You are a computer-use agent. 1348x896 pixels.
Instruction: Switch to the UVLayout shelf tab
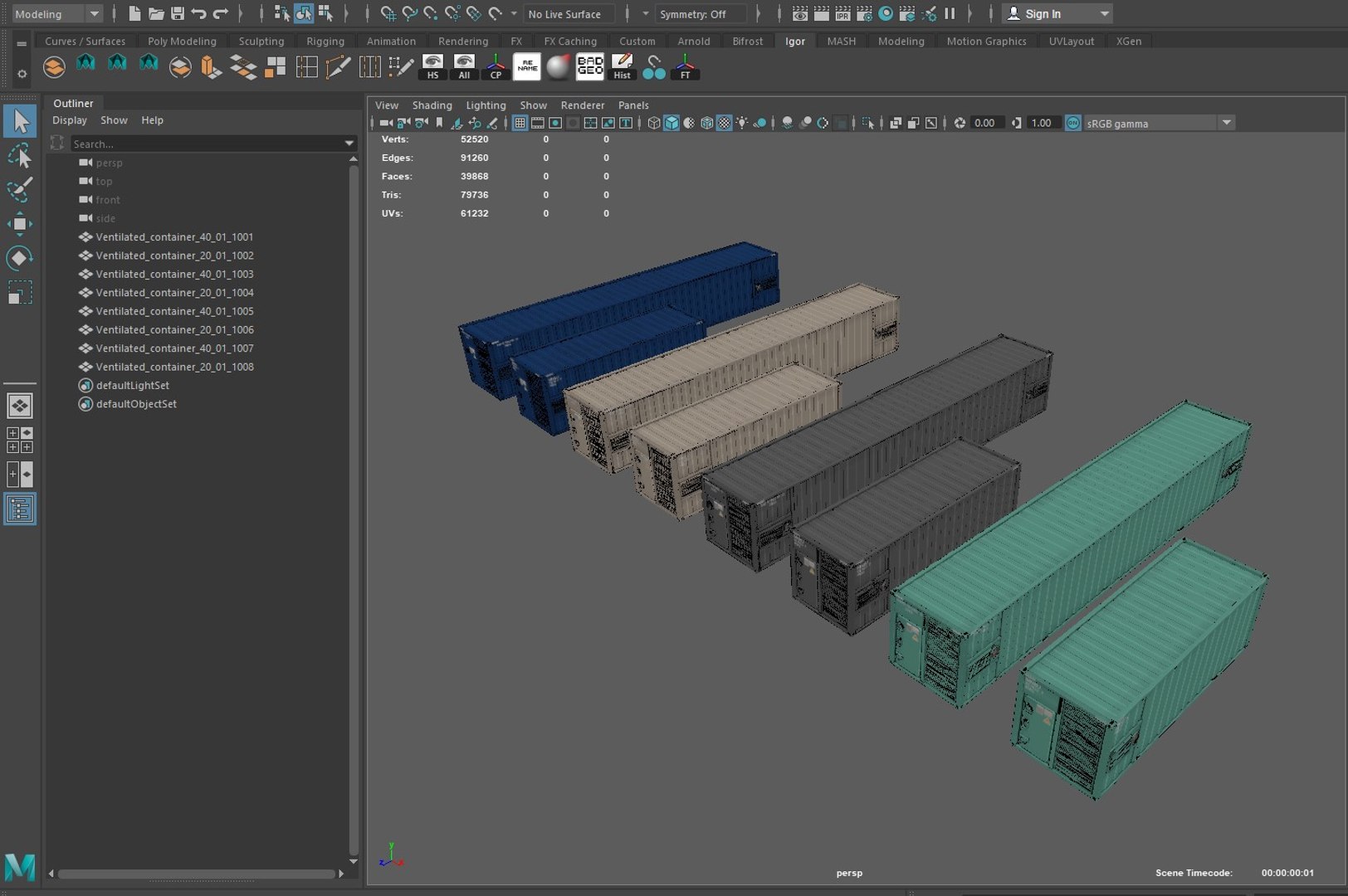tap(1071, 41)
